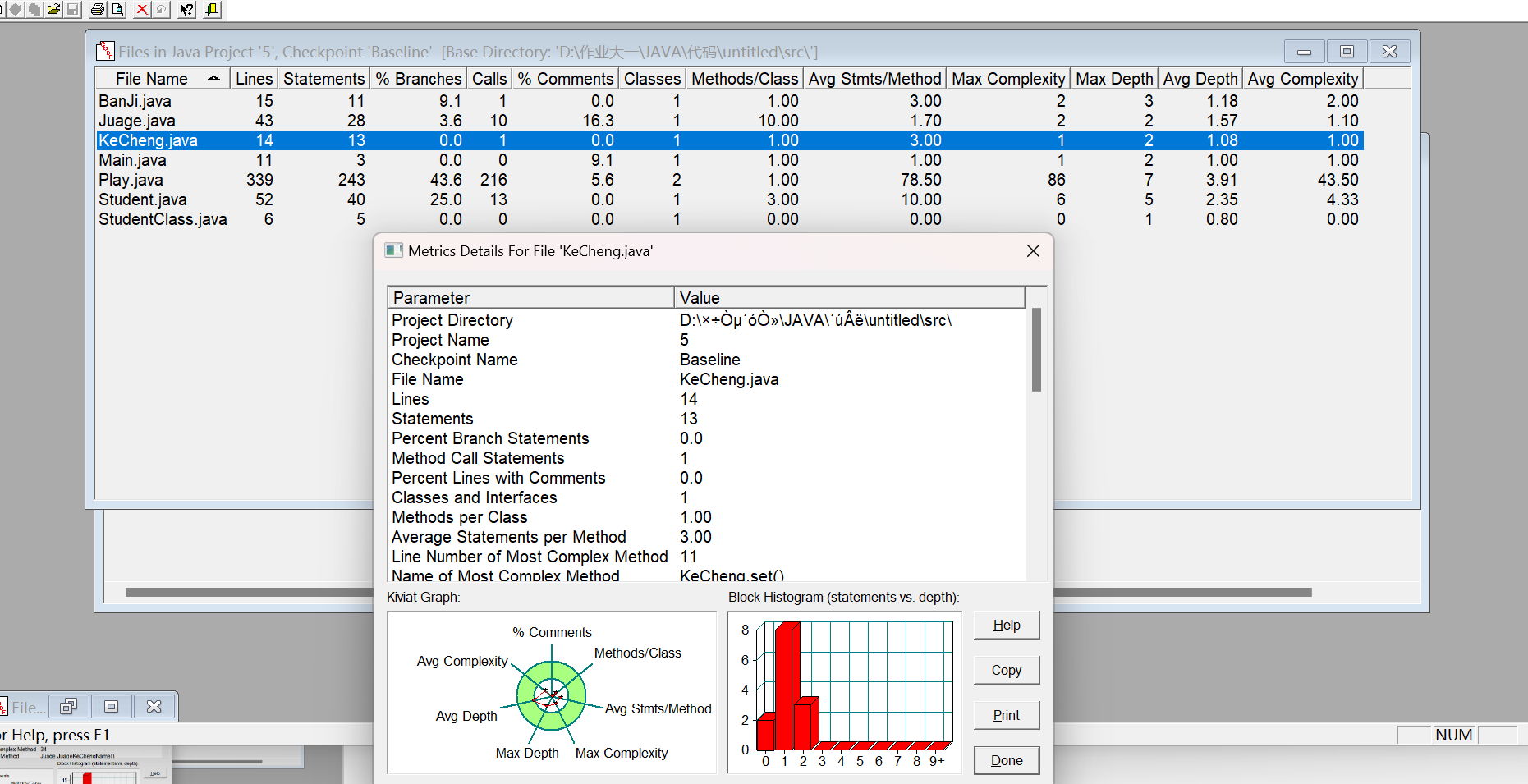This screenshot has width=1528, height=784.
Task: Select the Checkpoint Name parameter row
Action: pyautogui.click(x=707, y=360)
